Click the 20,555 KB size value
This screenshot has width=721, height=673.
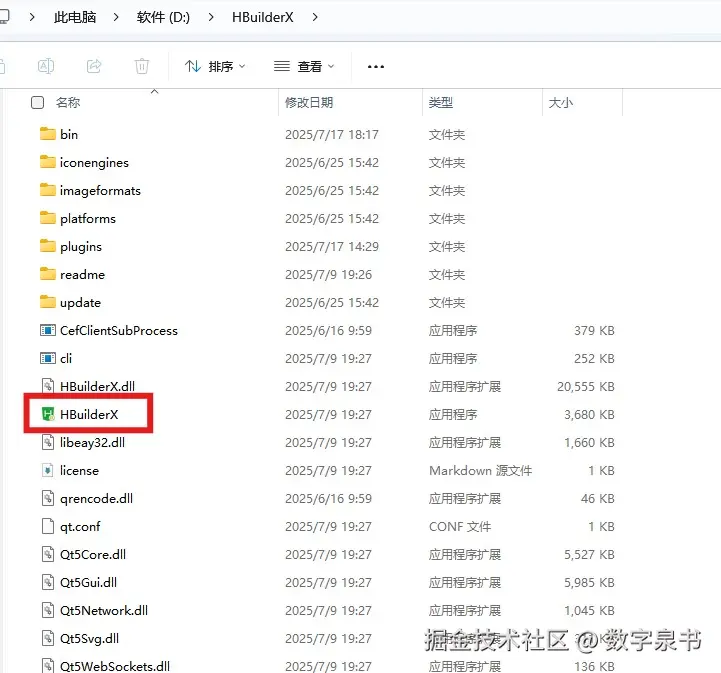pos(586,387)
